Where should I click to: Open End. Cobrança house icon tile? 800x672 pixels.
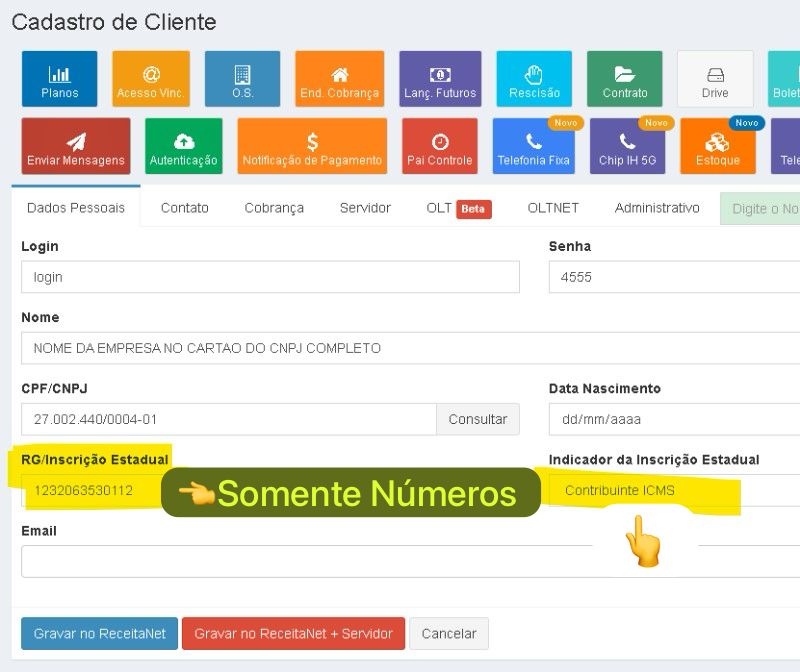339,79
